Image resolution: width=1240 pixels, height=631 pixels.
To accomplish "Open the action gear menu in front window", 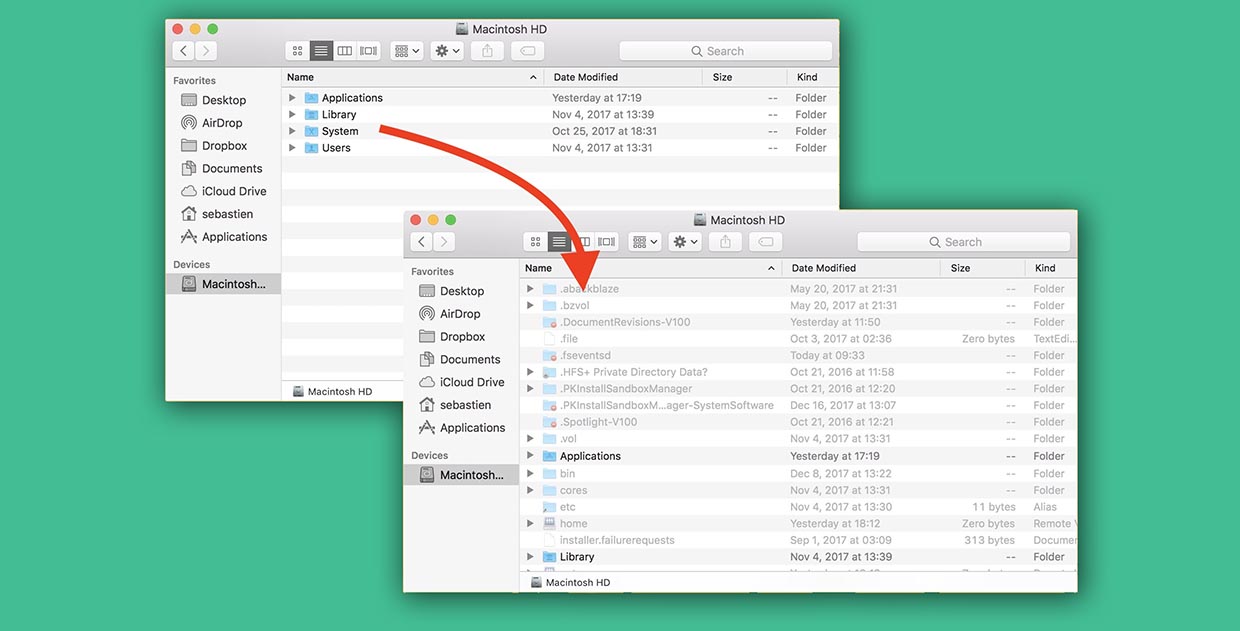I will tap(685, 242).
